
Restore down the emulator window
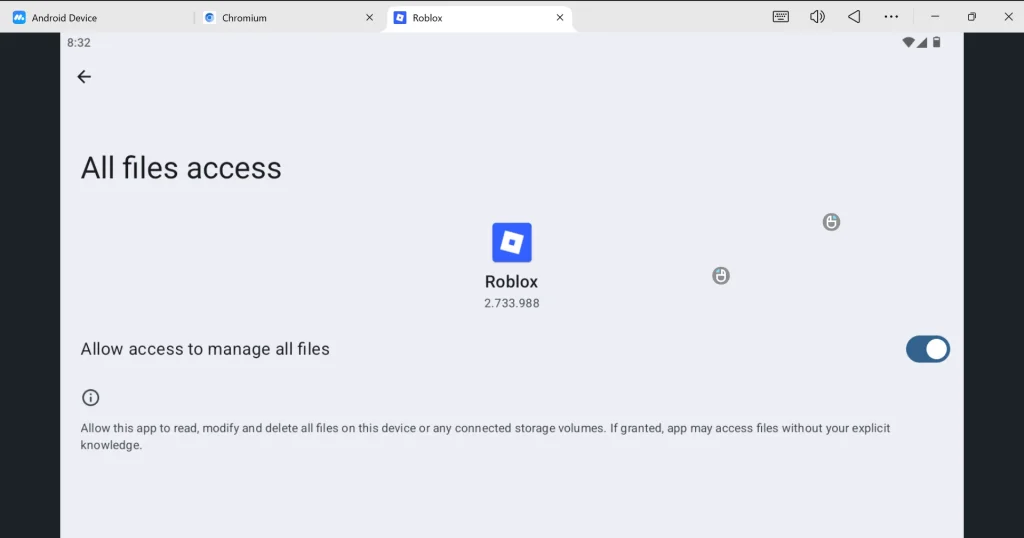[x=972, y=17]
